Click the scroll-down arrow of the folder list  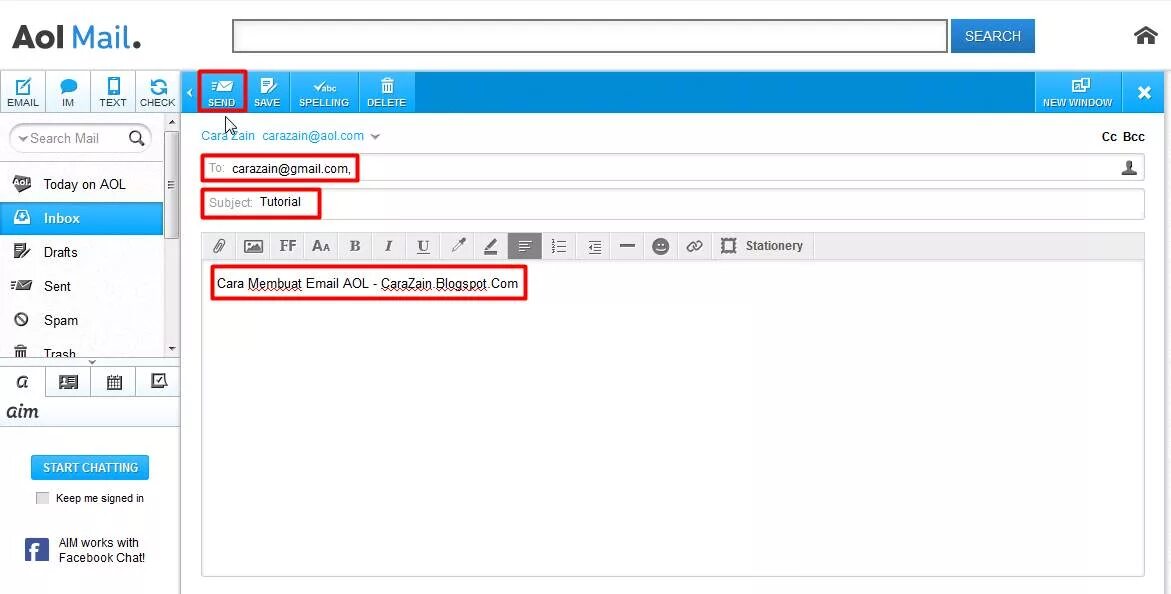click(x=172, y=348)
